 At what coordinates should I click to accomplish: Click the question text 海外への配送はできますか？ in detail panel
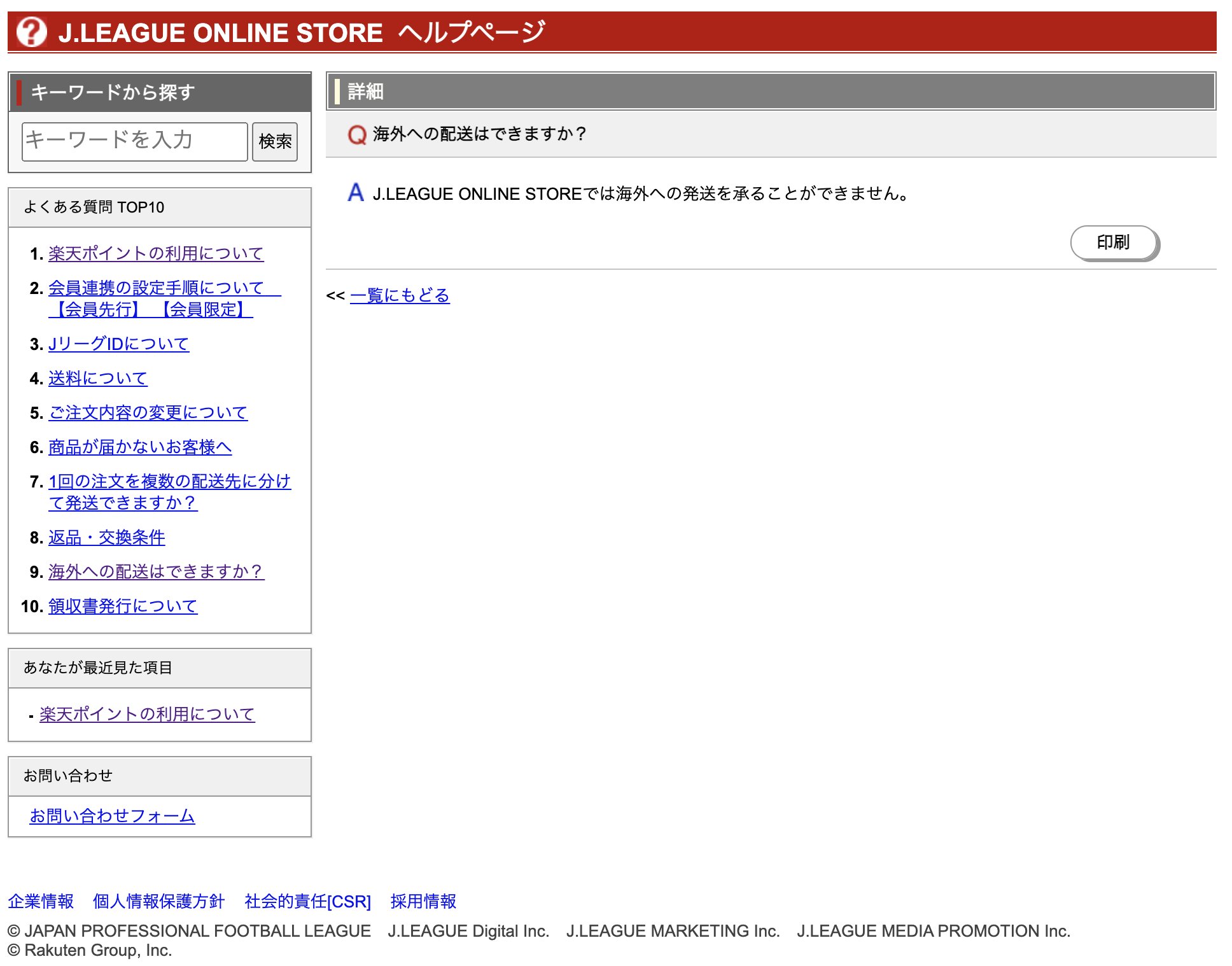point(480,134)
